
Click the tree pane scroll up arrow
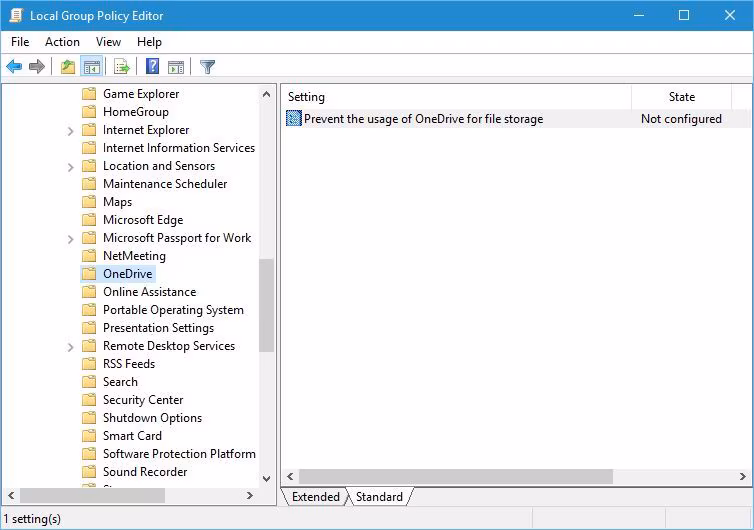click(266, 94)
